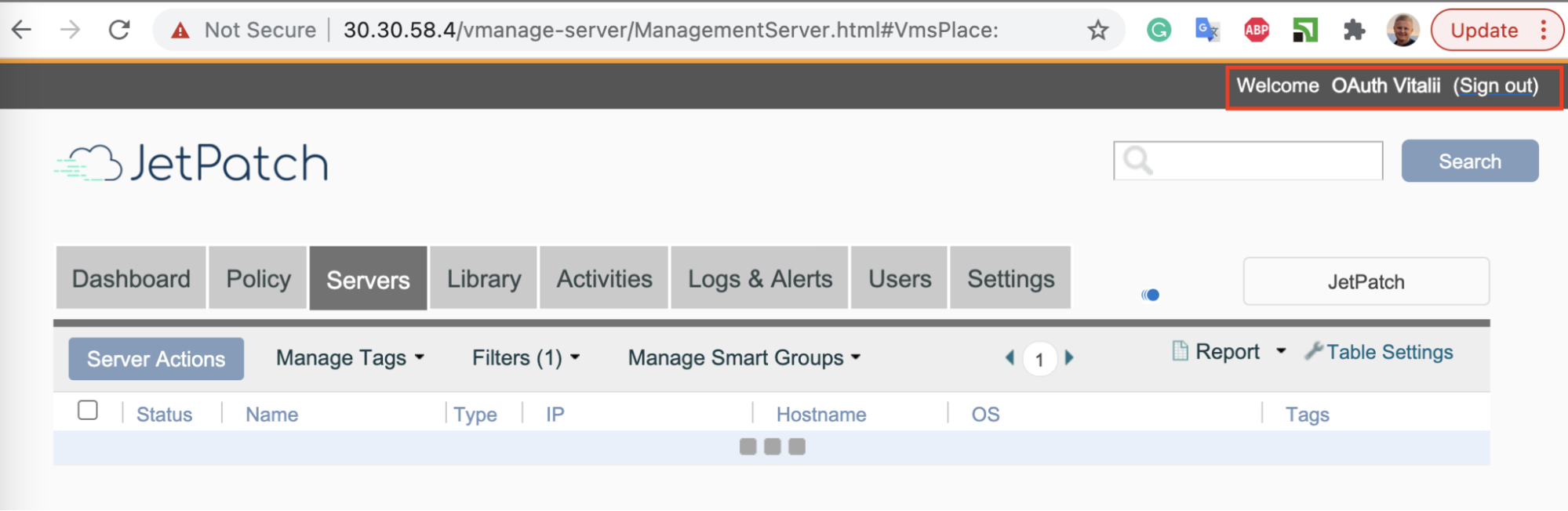Image resolution: width=1568 pixels, height=511 pixels.
Task: Go to the next page arrow in table
Action: coord(1069,358)
